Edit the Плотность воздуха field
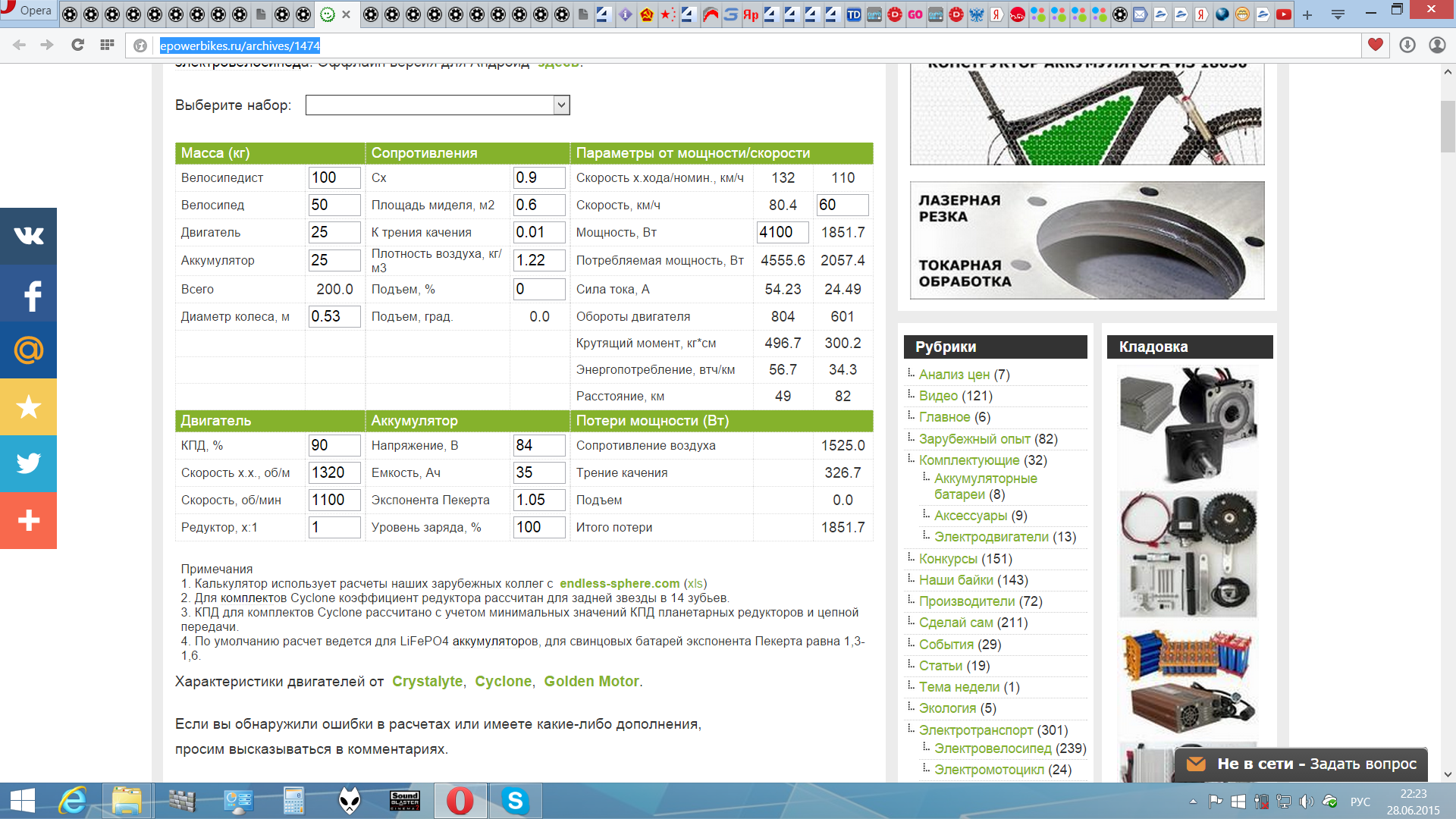This screenshot has height=819, width=1456. coord(539,260)
